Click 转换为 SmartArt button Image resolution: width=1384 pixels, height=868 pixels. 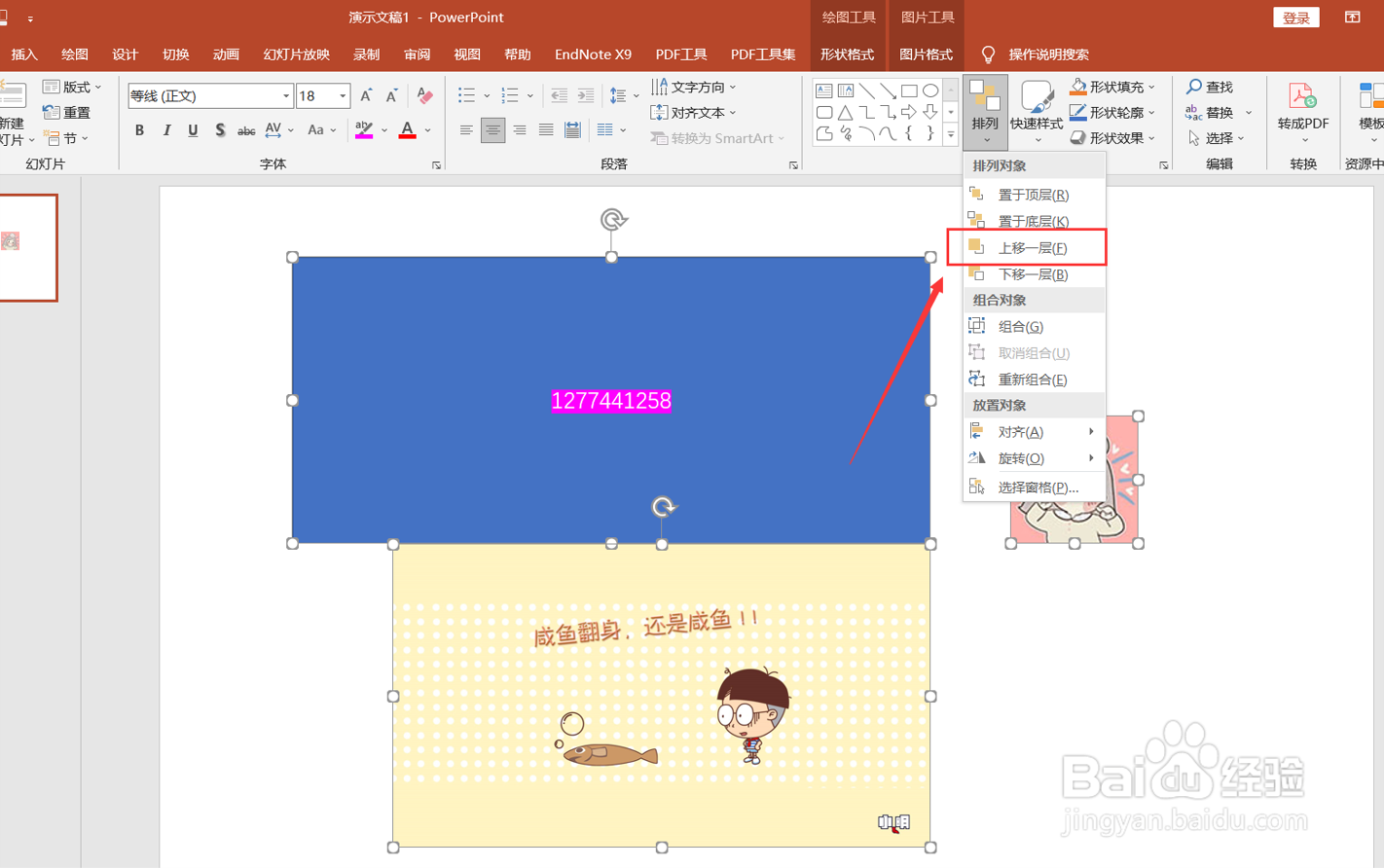pos(717,138)
